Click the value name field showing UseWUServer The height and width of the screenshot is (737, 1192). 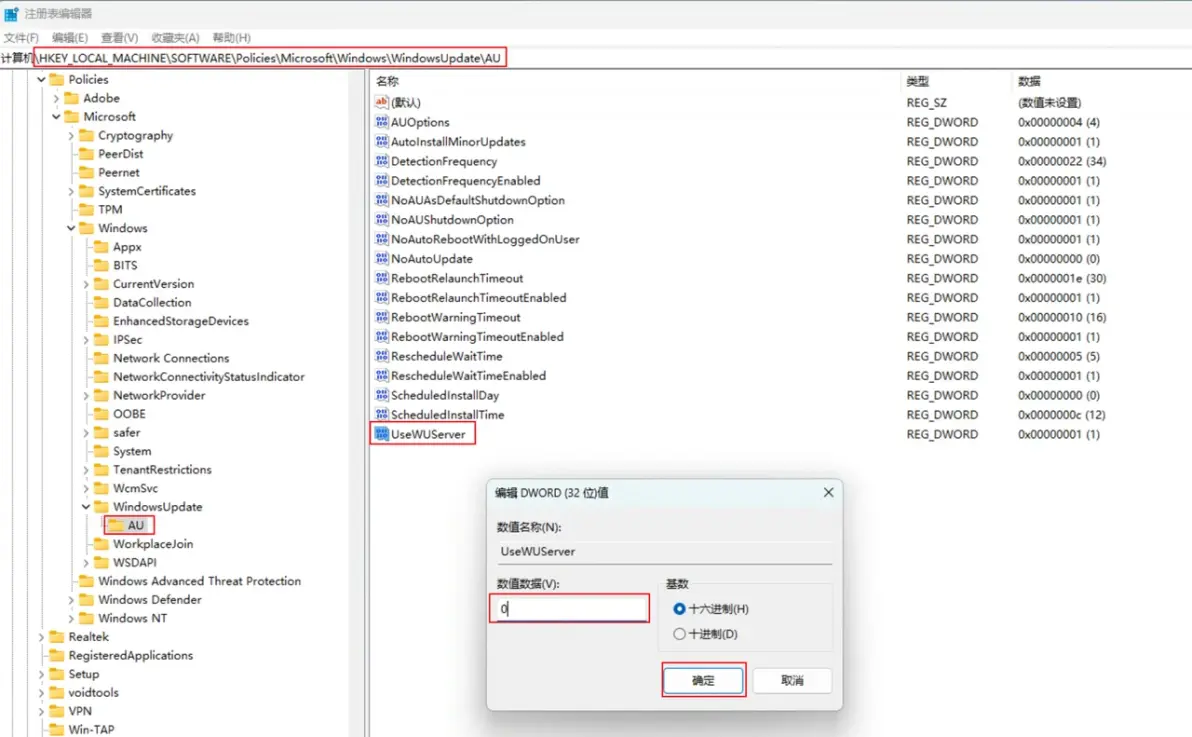pyautogui.click(x=664, y=551)
